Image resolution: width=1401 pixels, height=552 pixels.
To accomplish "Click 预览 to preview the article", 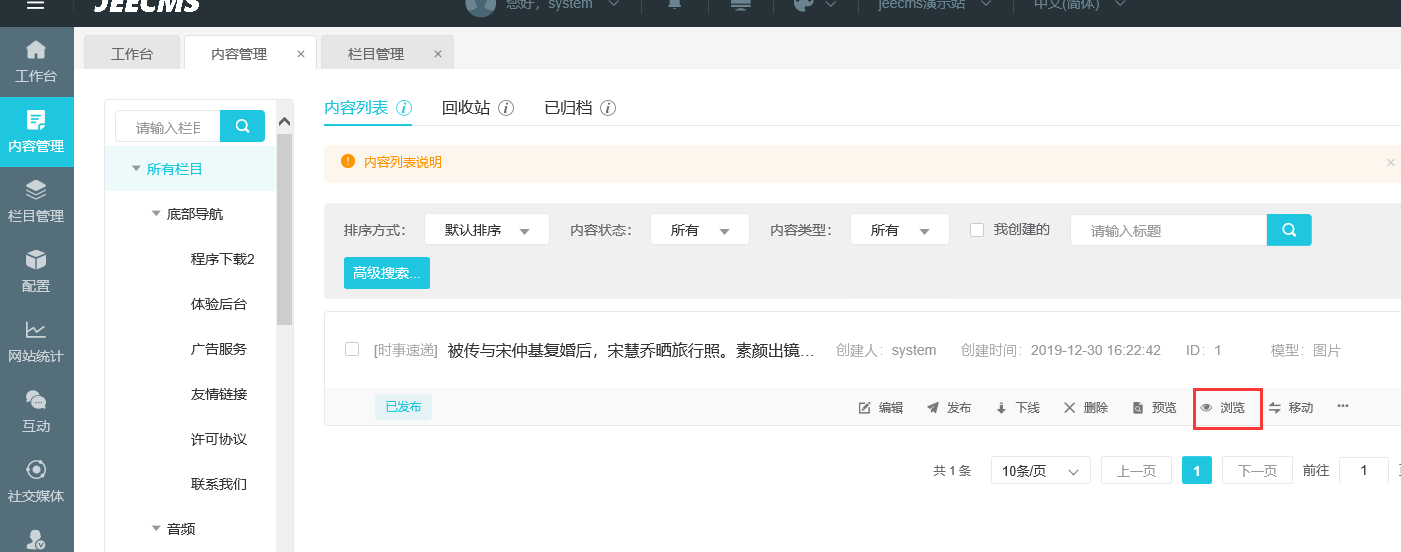I will (x=1154, y=408).
